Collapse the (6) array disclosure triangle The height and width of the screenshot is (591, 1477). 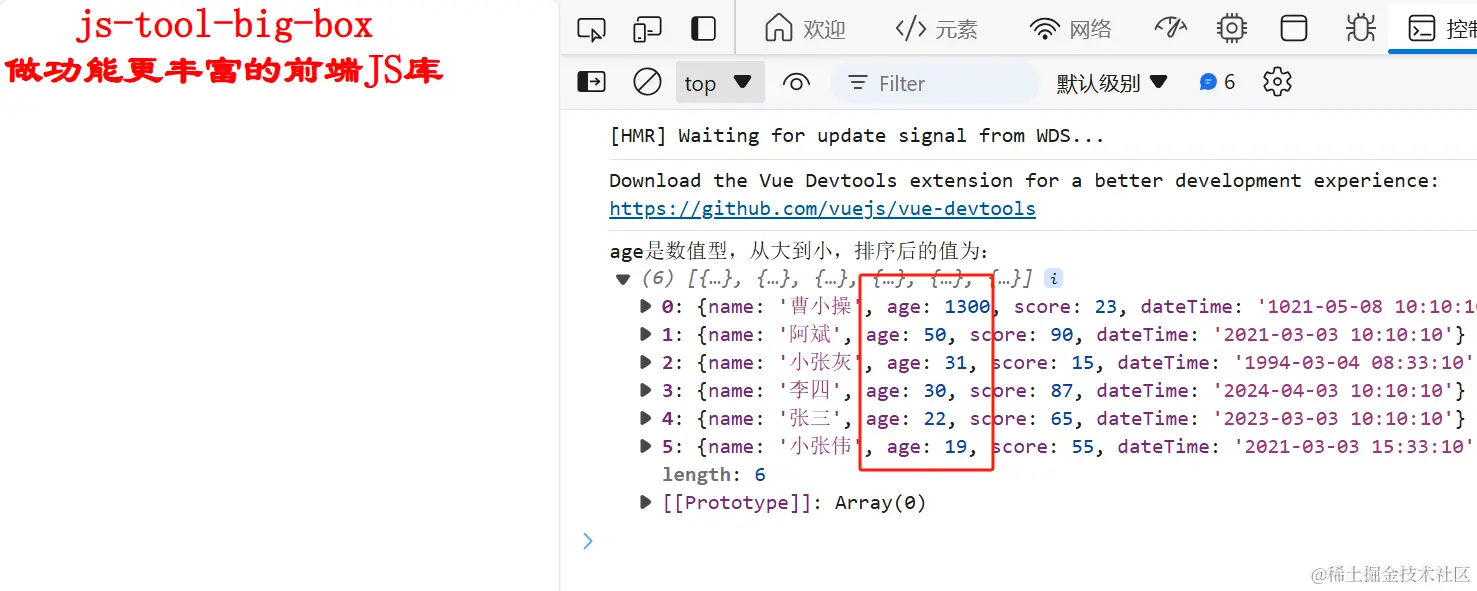coord(623,279)
